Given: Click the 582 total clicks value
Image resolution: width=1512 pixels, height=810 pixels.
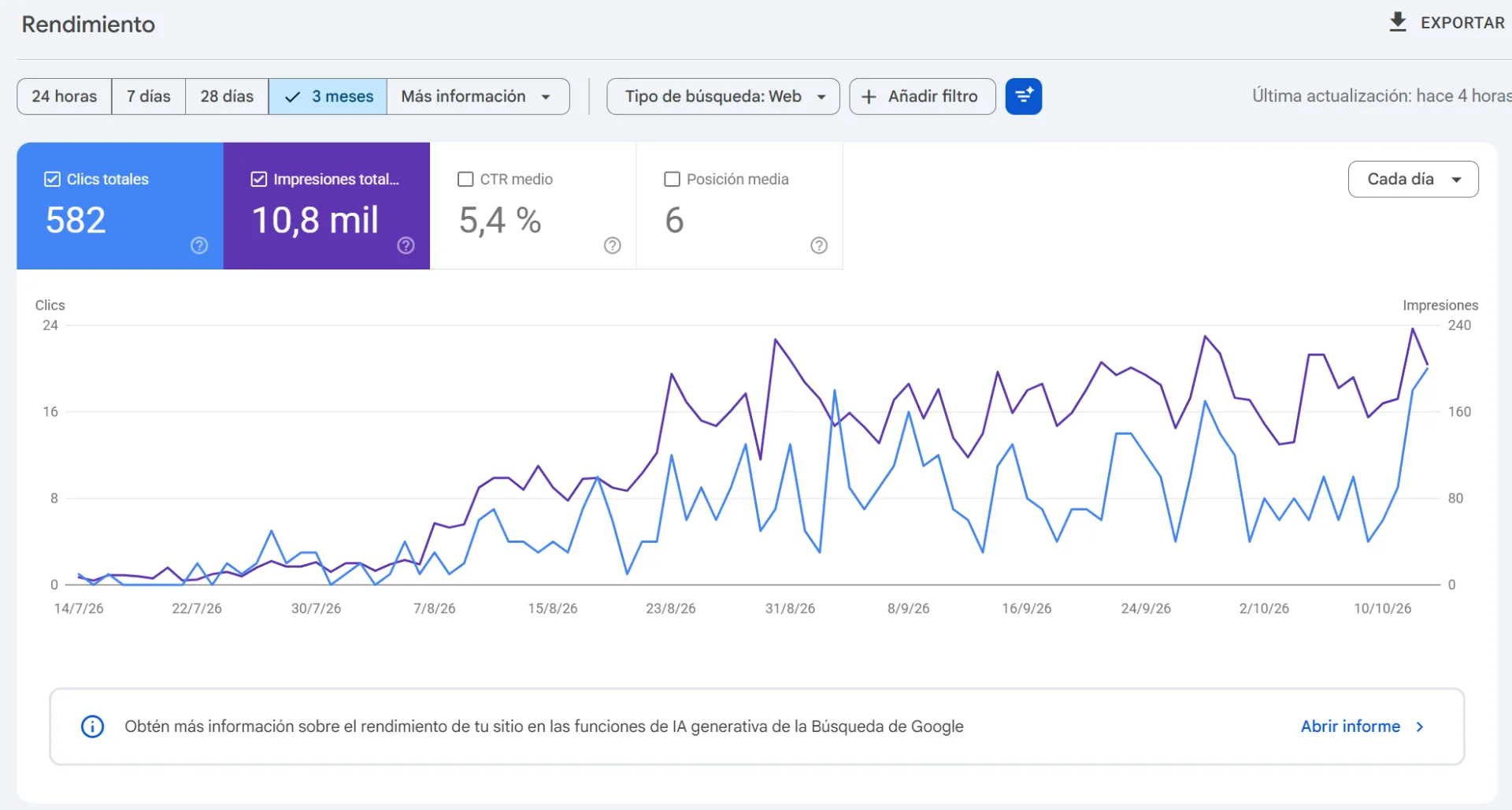Looking at the screenshot, I should click(x=76, y=220).
